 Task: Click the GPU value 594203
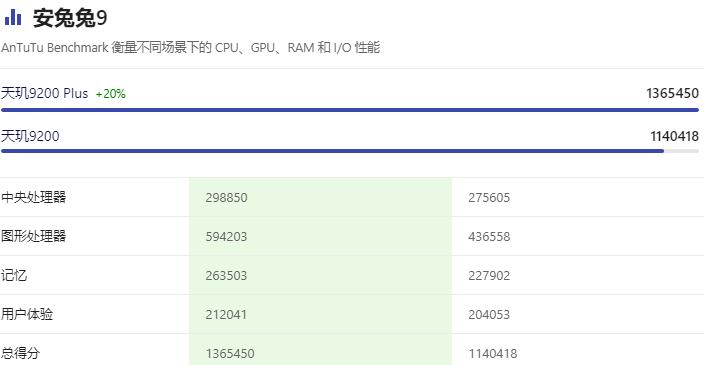coord(226,237)
